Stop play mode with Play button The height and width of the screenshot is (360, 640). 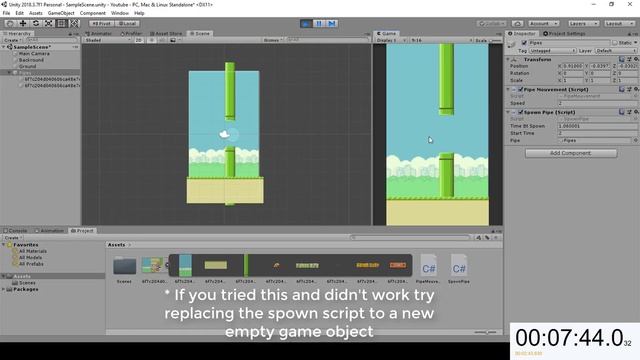click(306, 24)
